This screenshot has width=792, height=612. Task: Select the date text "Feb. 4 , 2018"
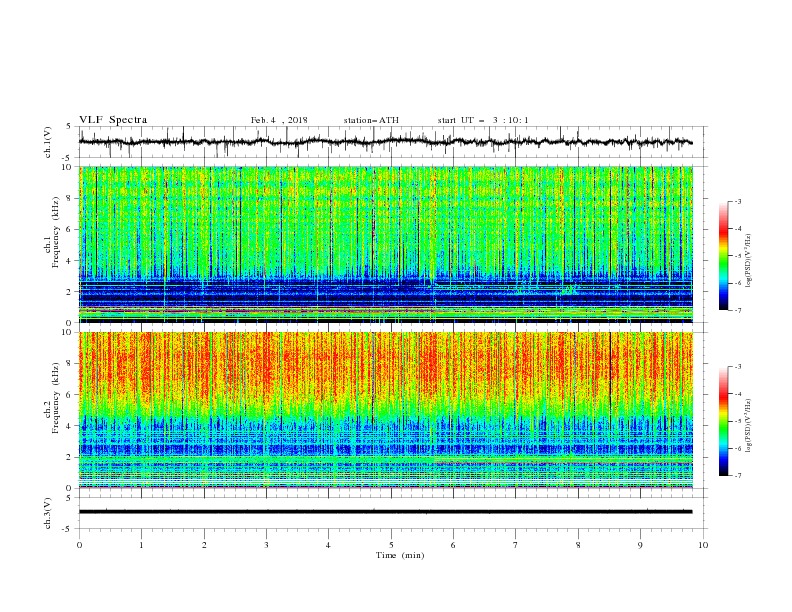tap(279, 120)
